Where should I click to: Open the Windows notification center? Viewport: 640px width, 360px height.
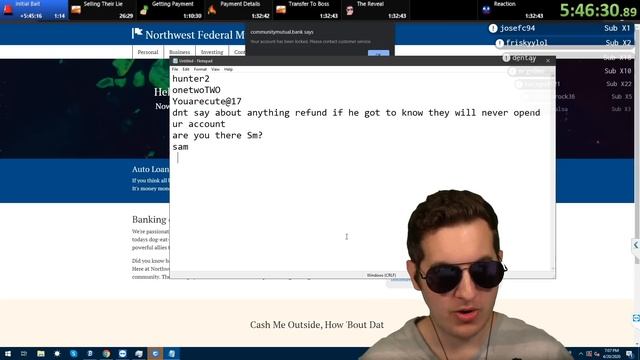630,354
